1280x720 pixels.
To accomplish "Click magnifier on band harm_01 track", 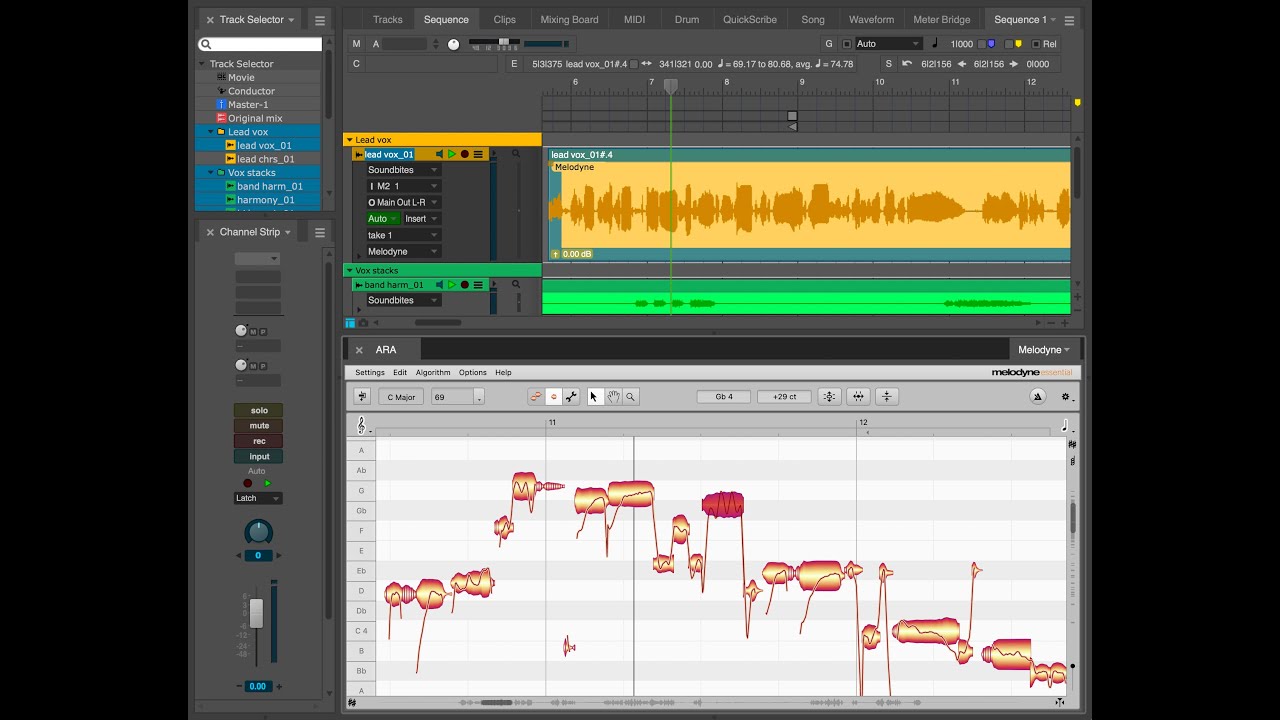I will pos(516,285).
